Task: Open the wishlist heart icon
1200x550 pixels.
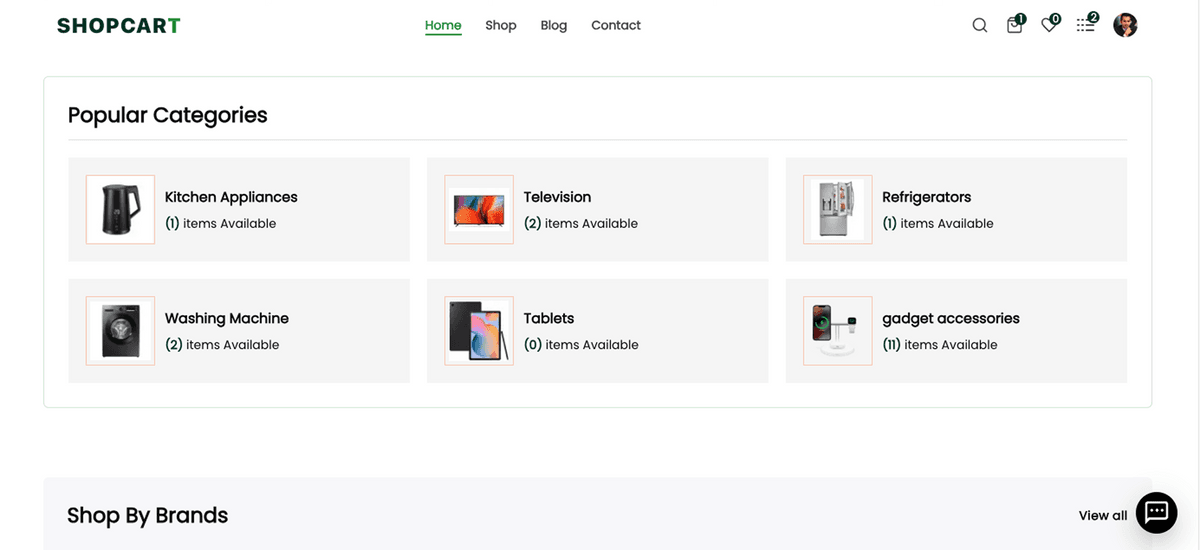Action: tap(1048, 26)
